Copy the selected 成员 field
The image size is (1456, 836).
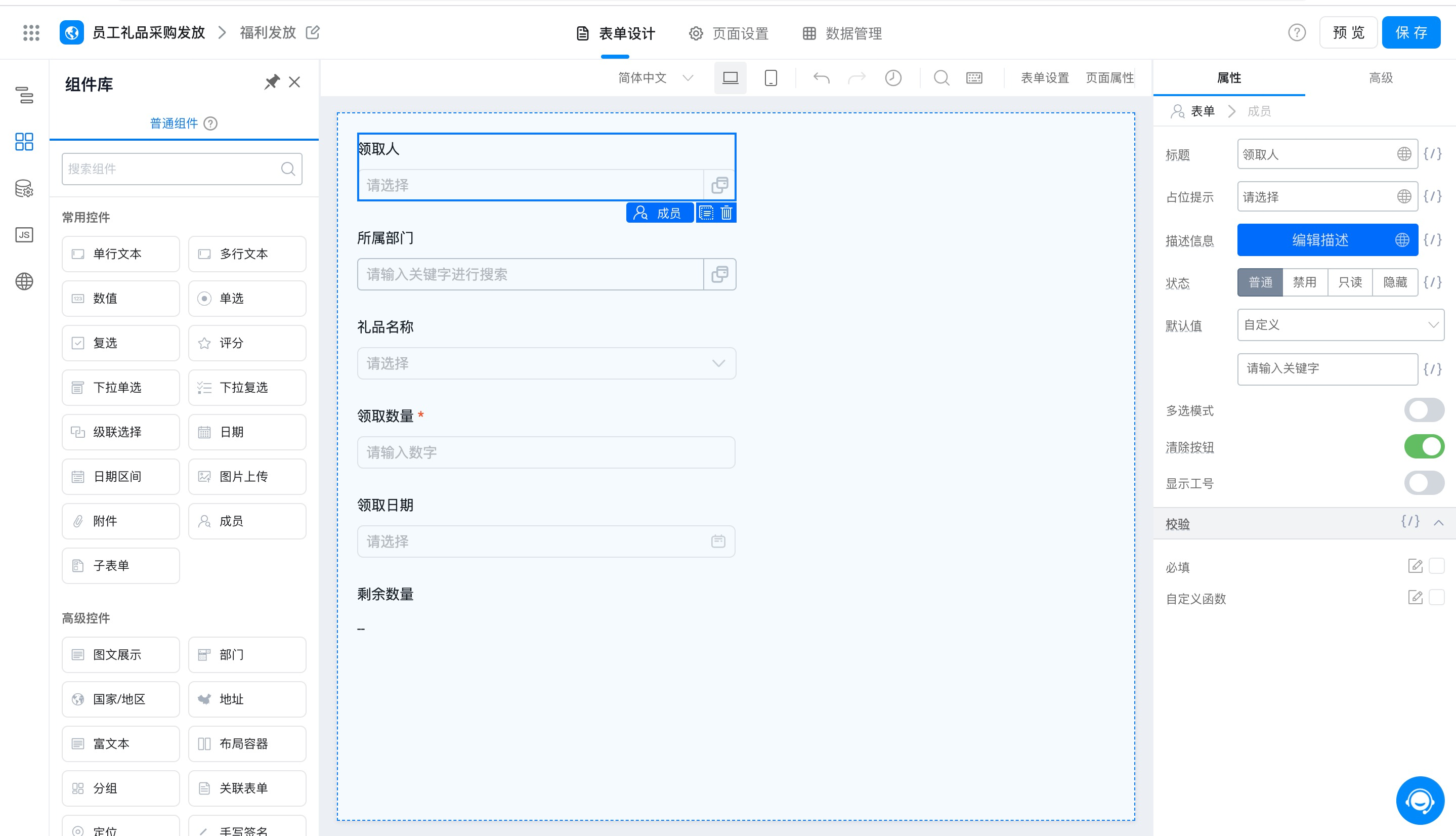point(706,213)
